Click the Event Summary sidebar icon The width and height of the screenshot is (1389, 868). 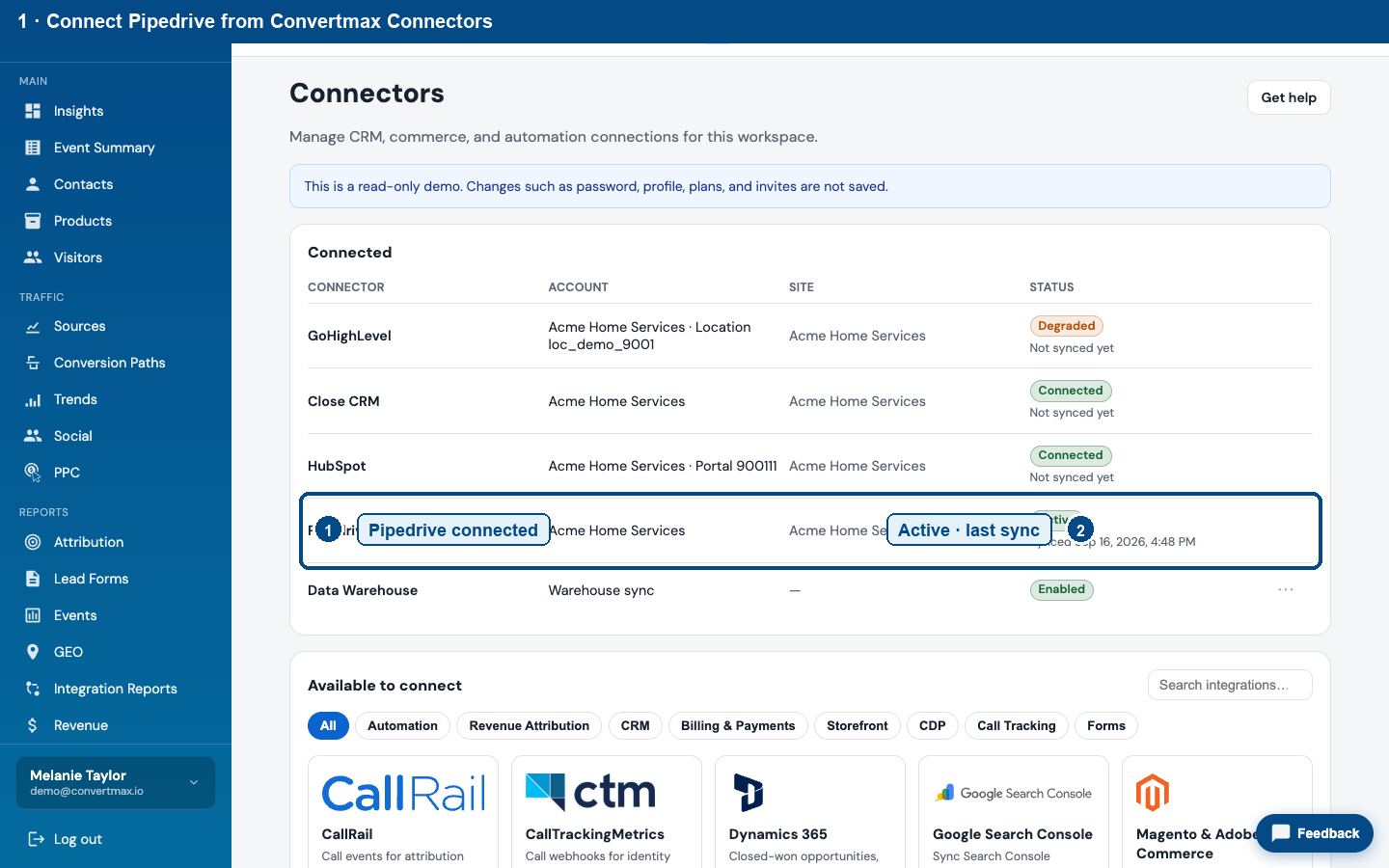pos(33,148)
